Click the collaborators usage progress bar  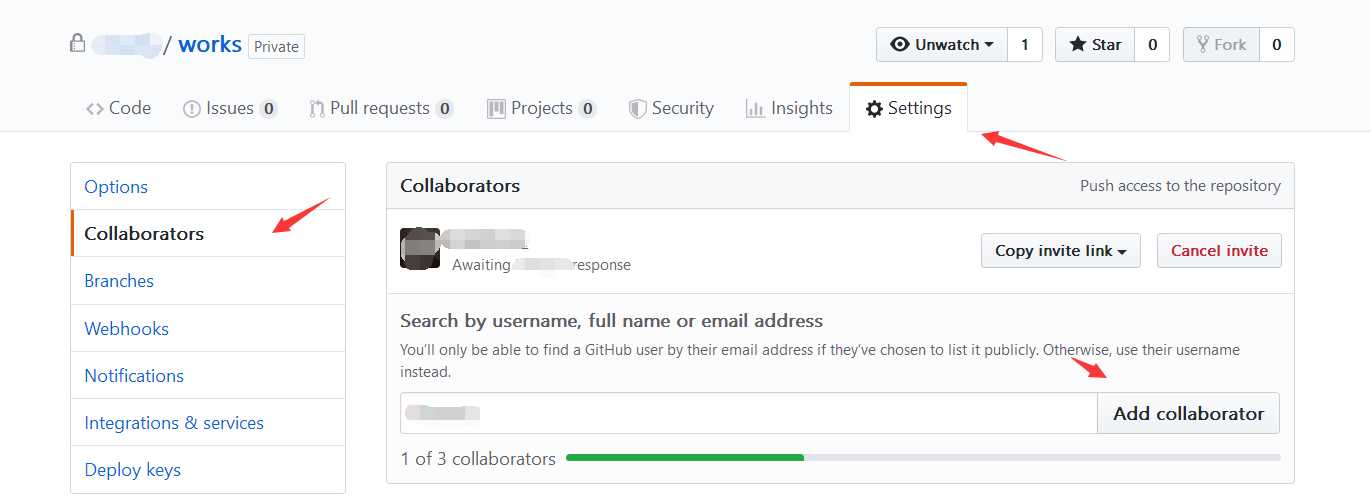pos(923,458)
